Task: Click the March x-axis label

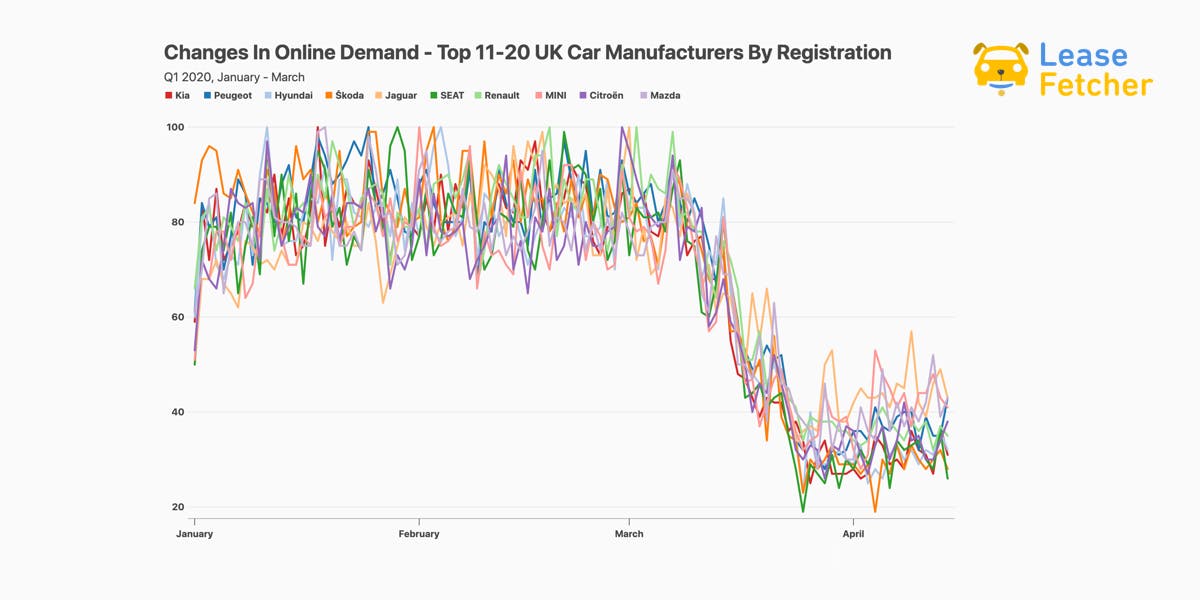Action: 629,534
